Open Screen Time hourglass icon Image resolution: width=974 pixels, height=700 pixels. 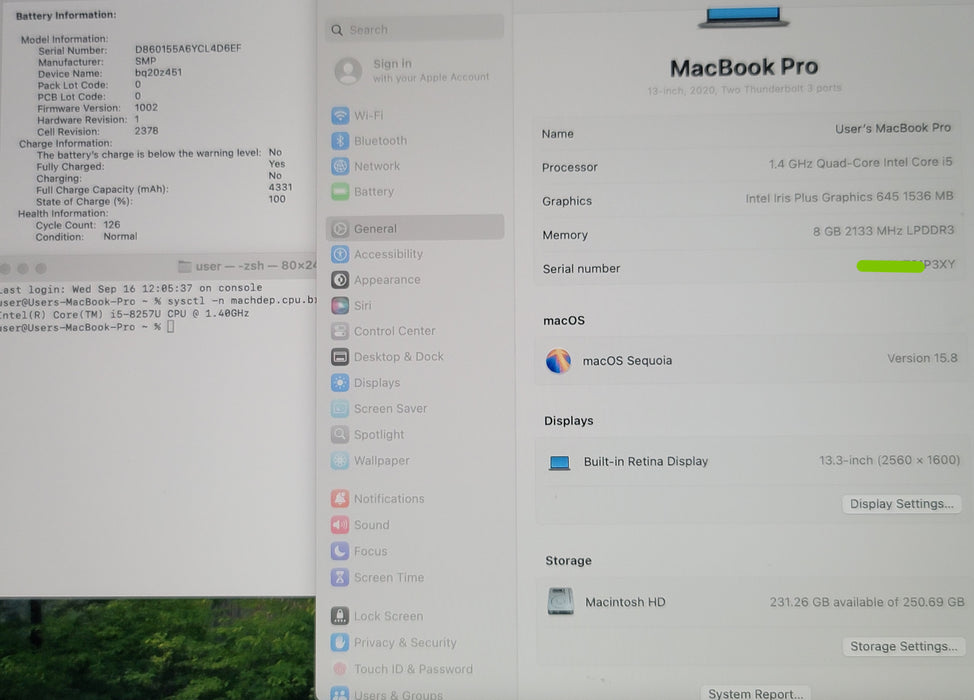(340, 578)
